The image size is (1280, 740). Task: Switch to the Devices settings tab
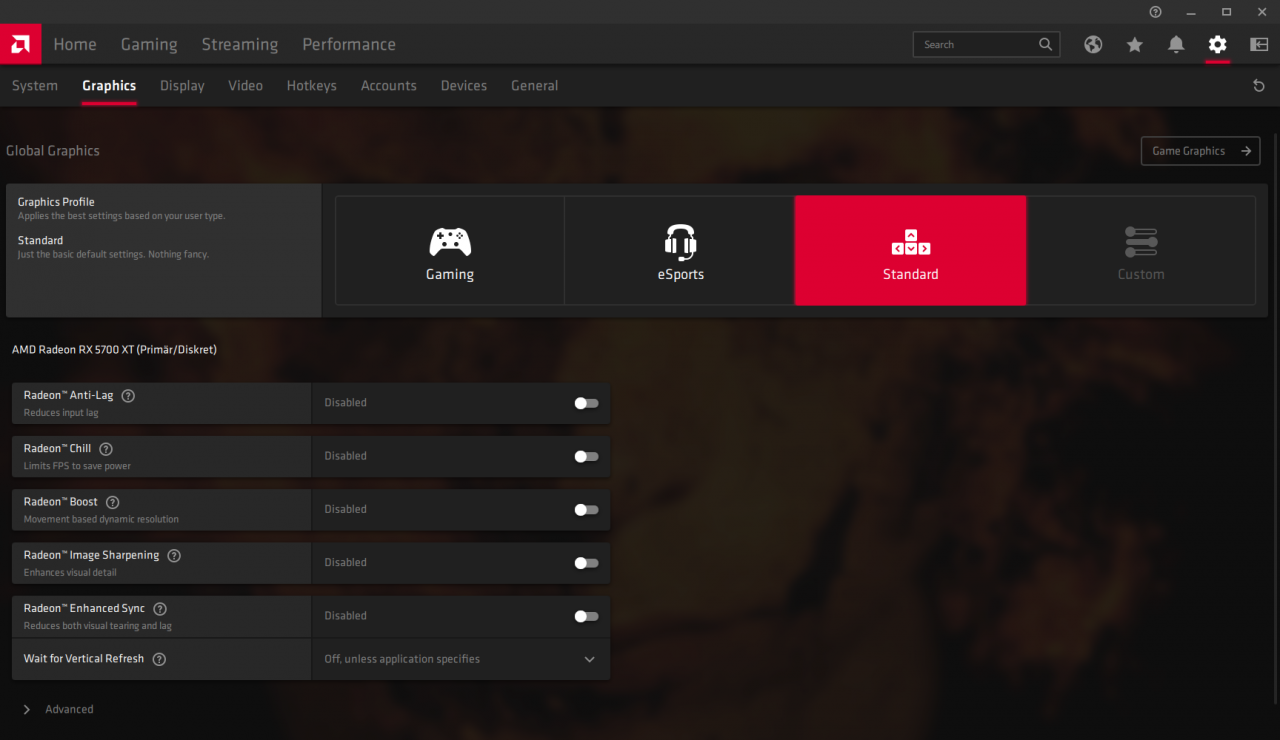[464, 86]
